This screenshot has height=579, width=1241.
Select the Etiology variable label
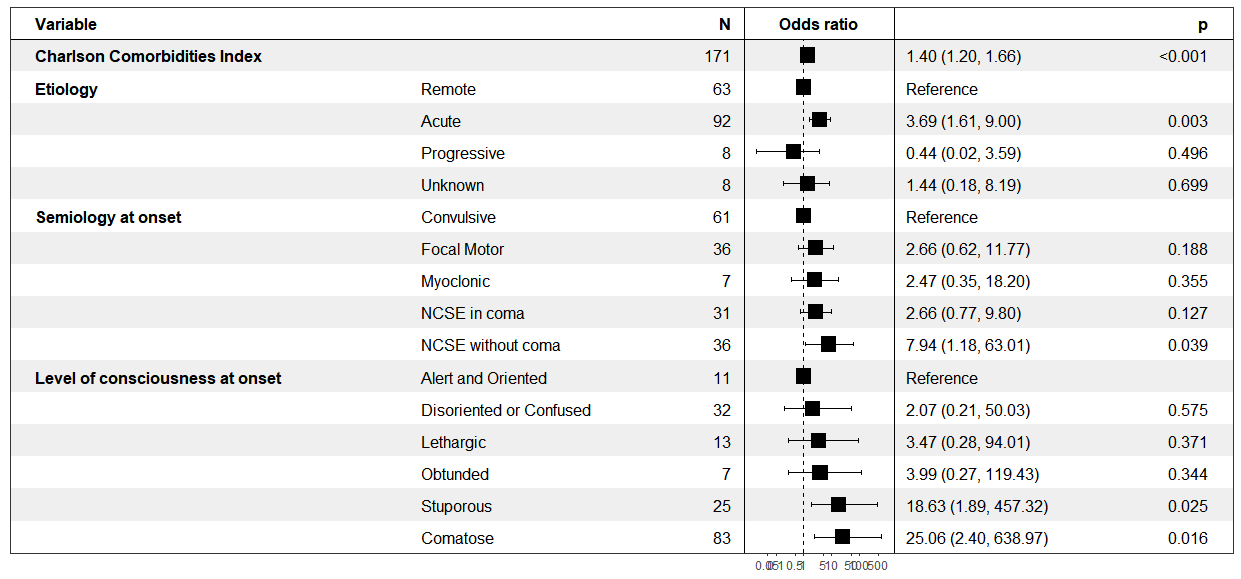[66, 89]
